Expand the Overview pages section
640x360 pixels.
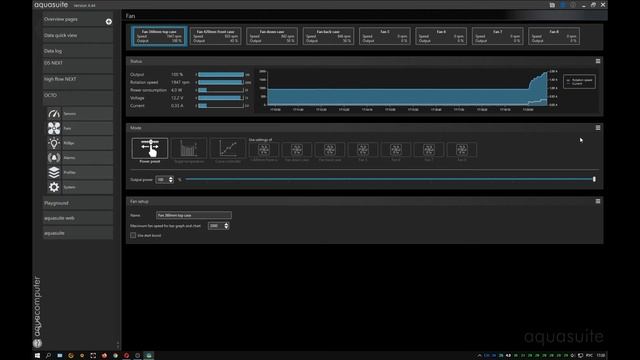[78, 20]
